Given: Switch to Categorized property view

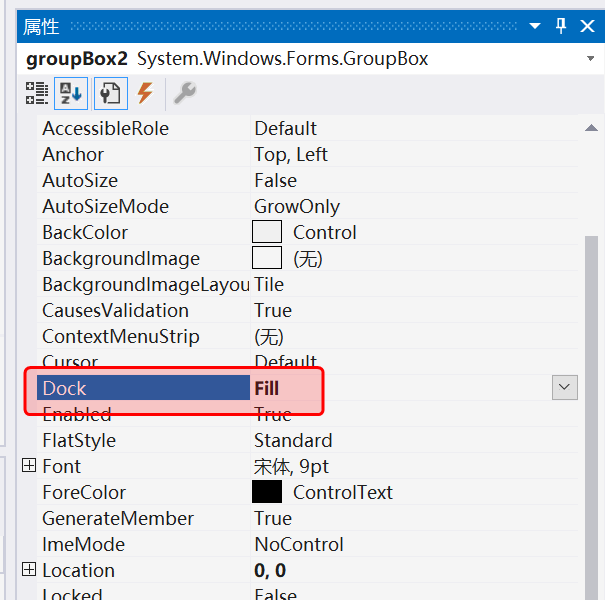Looking at the screenshot, I should pyautogui.click(x=36, y=94).
